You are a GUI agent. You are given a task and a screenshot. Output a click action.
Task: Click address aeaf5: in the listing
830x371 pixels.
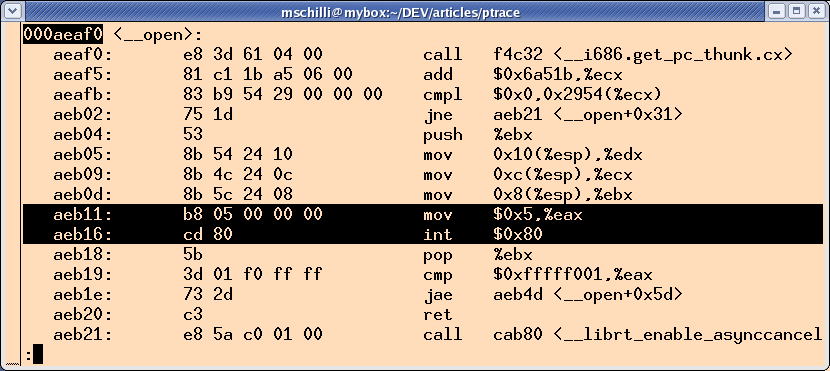[x=83, y=75]
